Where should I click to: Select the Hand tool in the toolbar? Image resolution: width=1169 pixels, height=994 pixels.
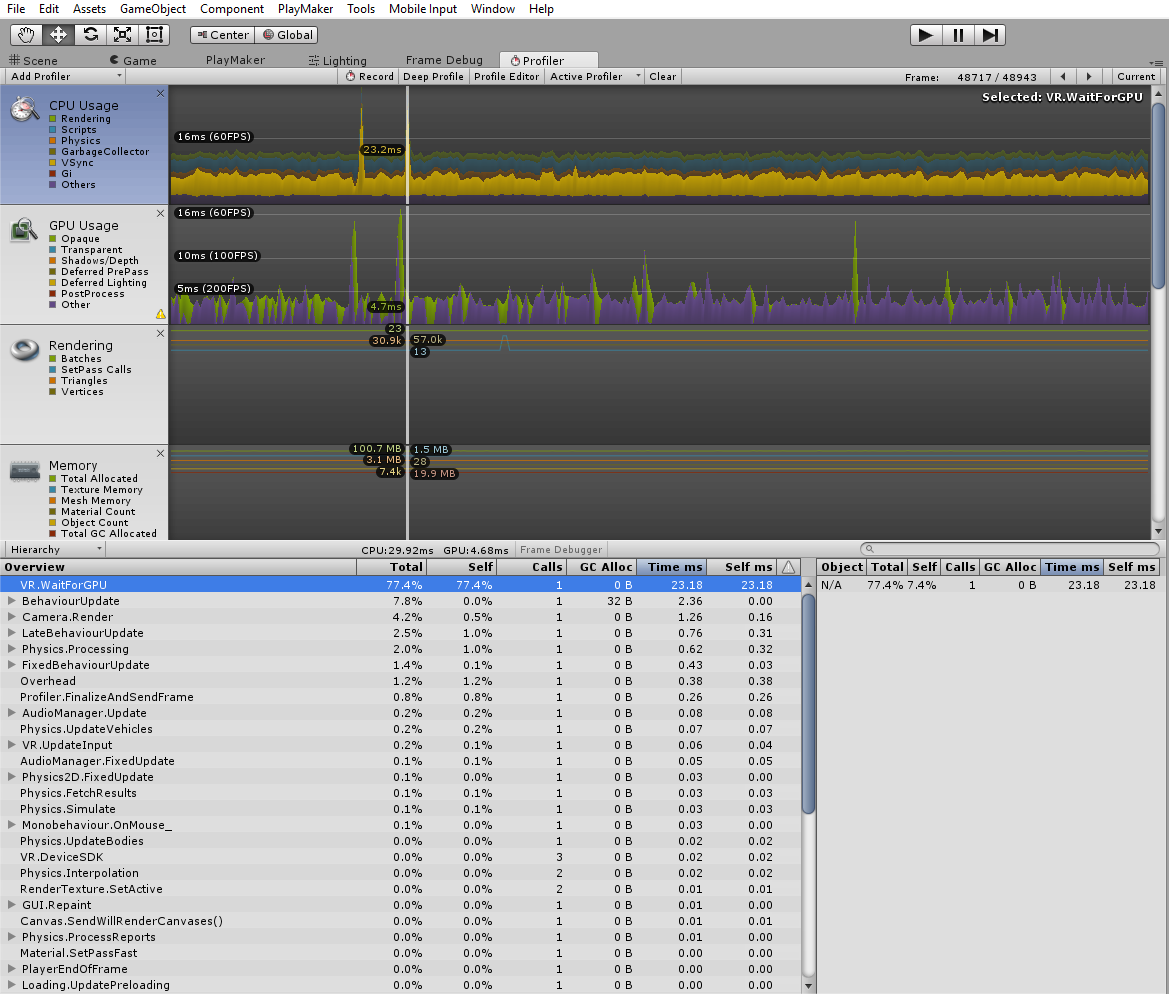pyautogui.click(x=25, y=34)
